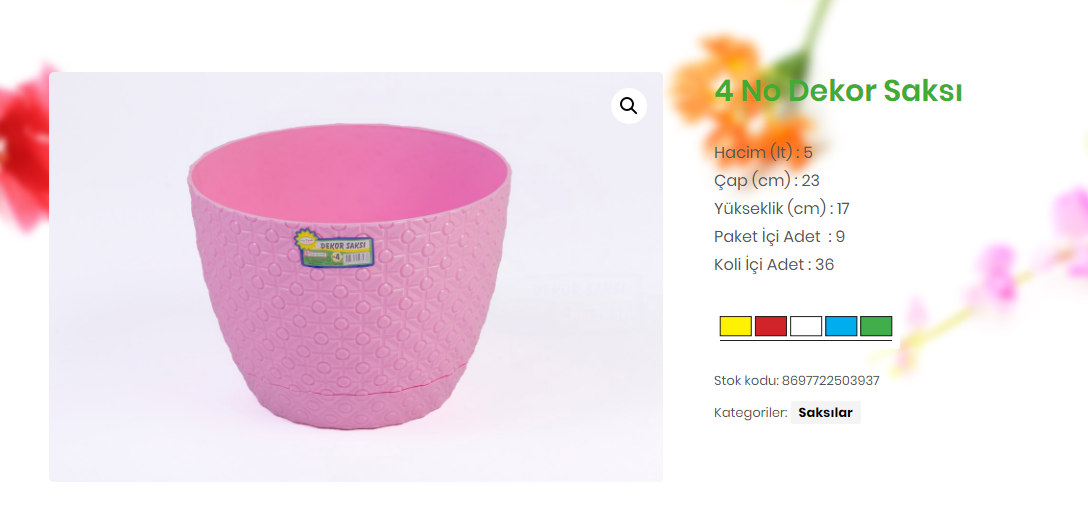Click the Koli İçi Adet : 36 line

774,265
